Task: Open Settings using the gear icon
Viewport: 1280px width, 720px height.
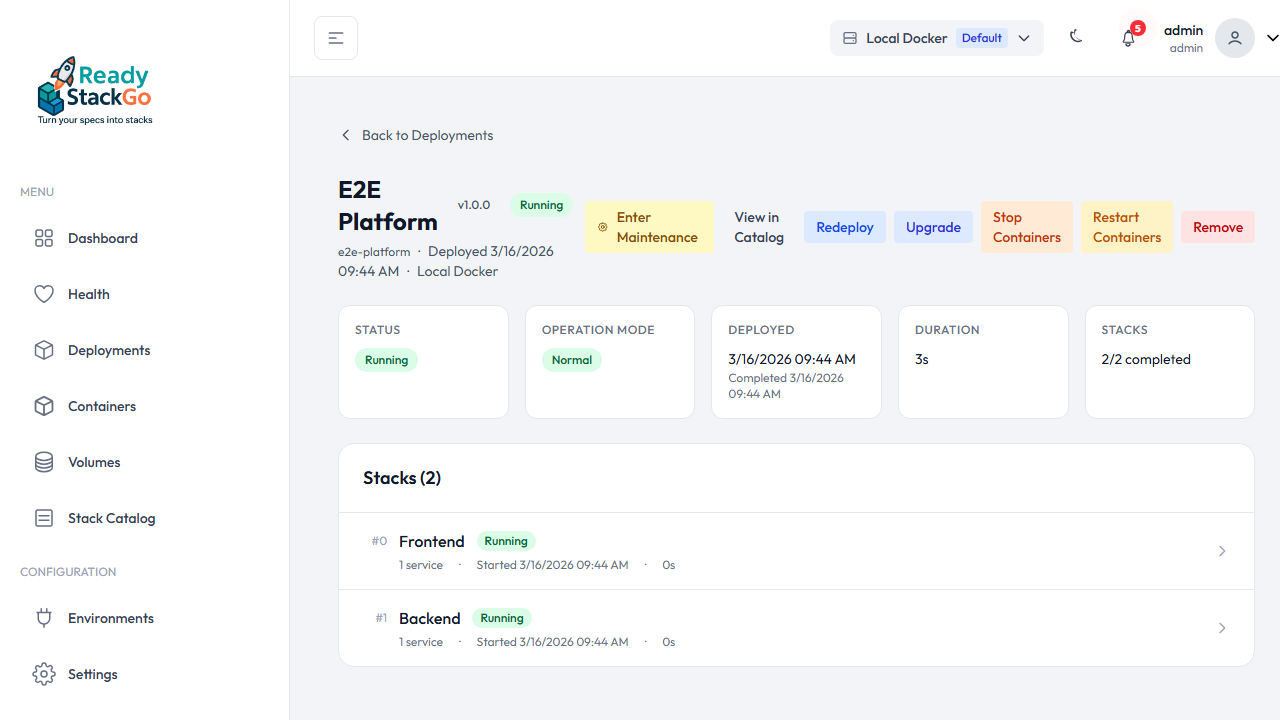Action: 44,674
